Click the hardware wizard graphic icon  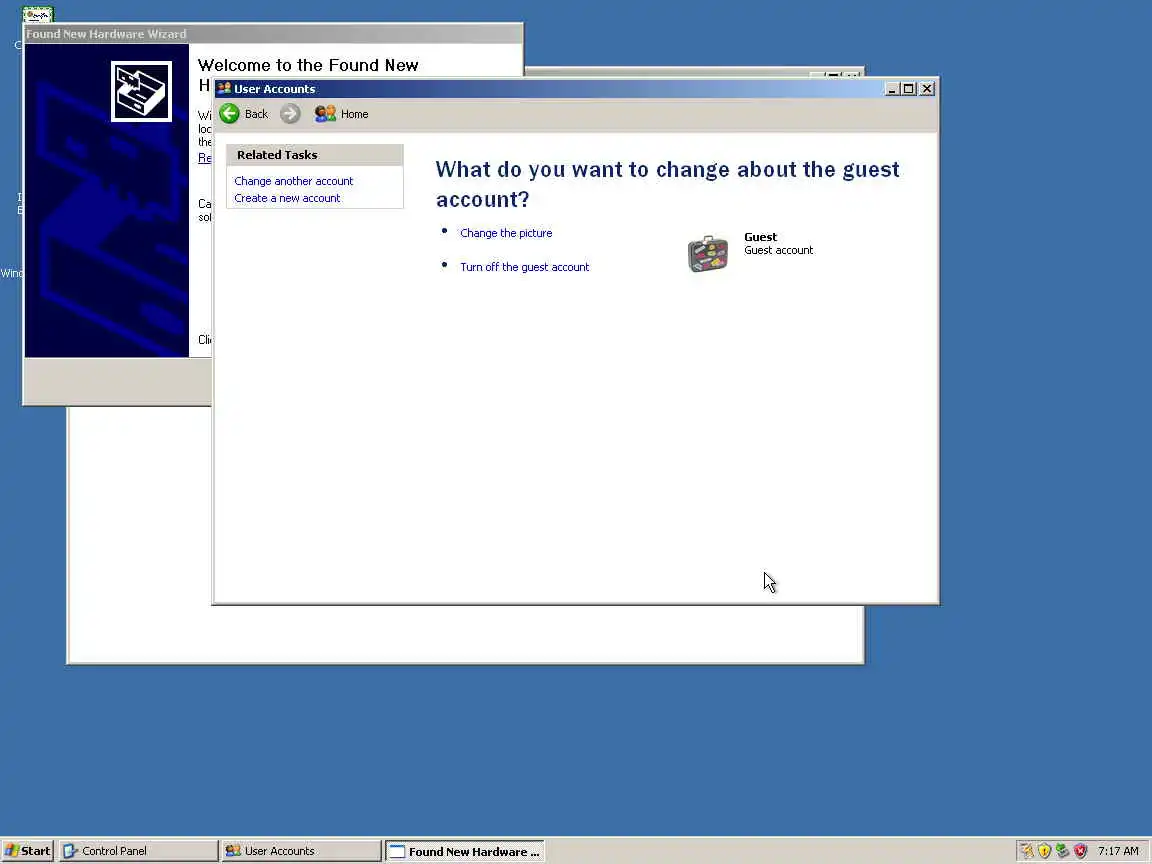141,91
